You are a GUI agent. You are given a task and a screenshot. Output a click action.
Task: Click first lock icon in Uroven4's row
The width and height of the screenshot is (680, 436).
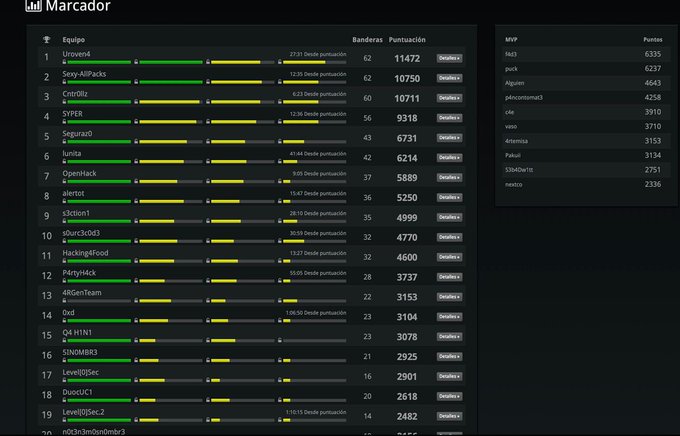tap(65, 63)
